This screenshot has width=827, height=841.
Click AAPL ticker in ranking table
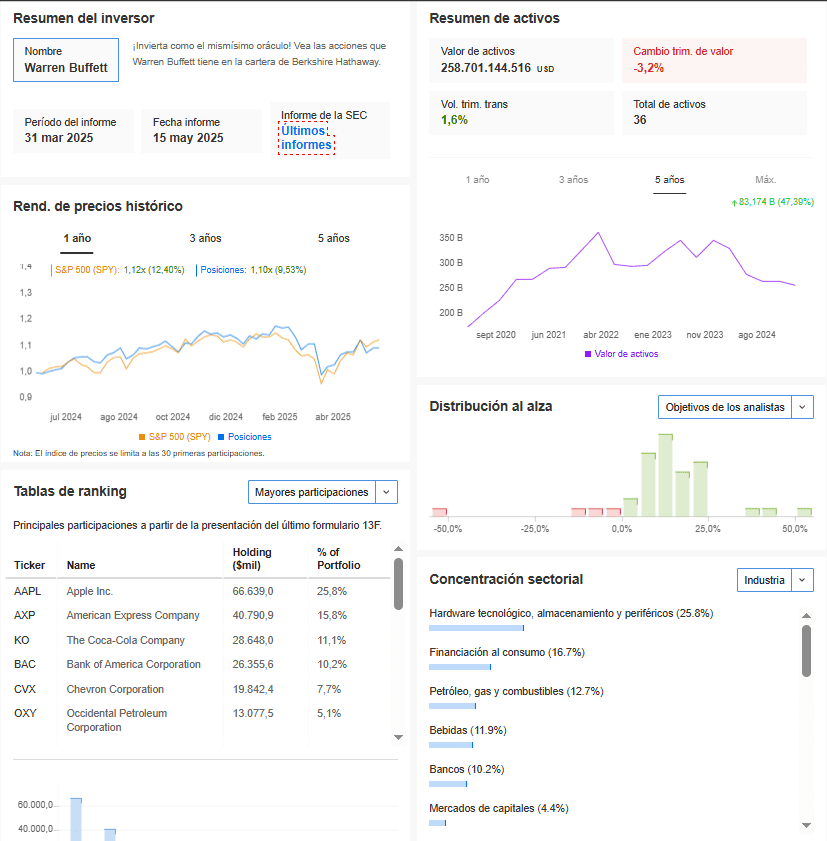click(27, 591)
